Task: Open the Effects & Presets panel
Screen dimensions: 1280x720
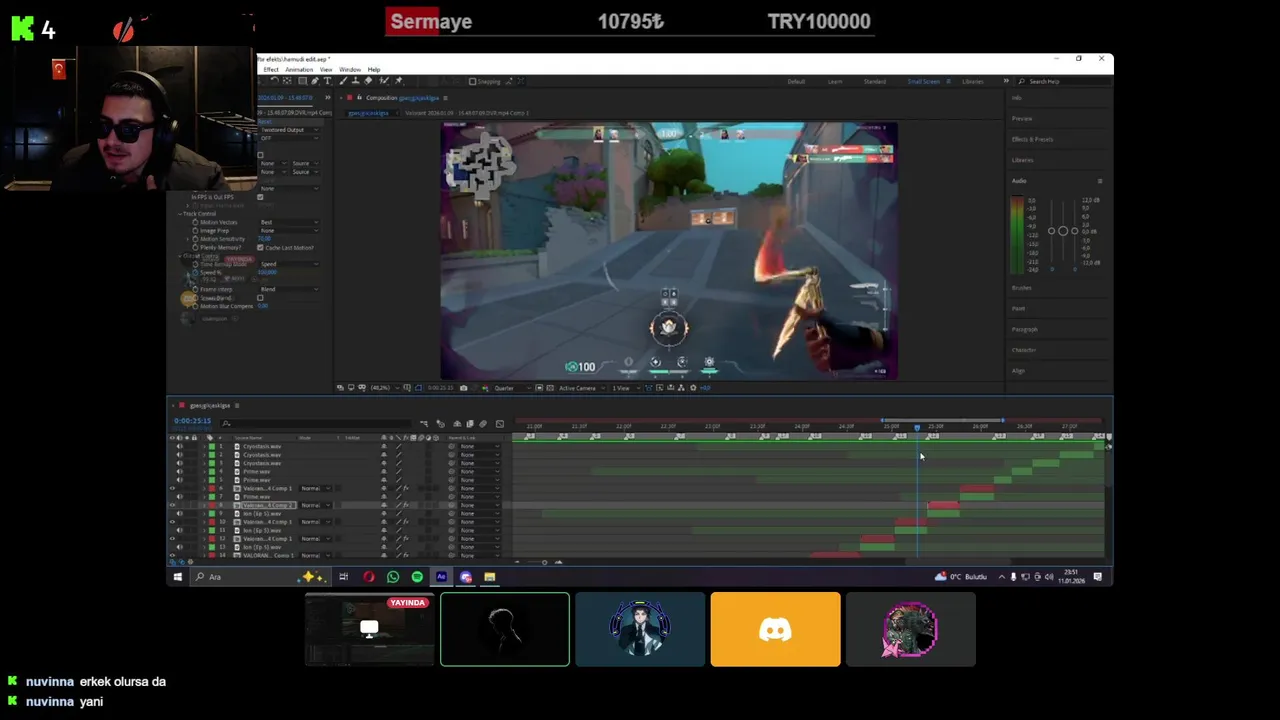Action: pyautogui.click(x=1032, y=139)
